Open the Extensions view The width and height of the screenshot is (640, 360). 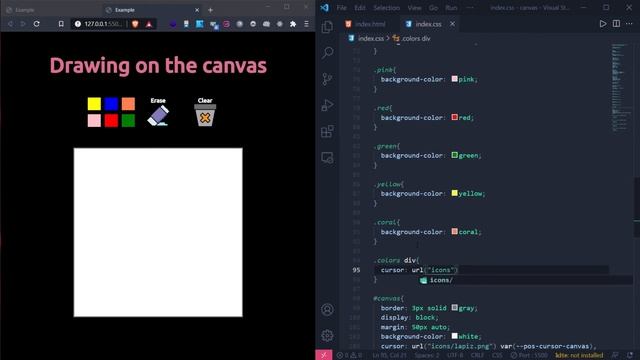click(x=327, y=131)
